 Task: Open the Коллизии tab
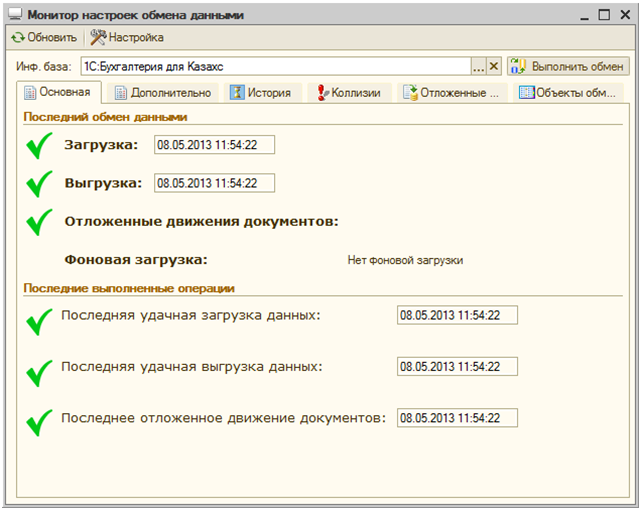point(349,93)
